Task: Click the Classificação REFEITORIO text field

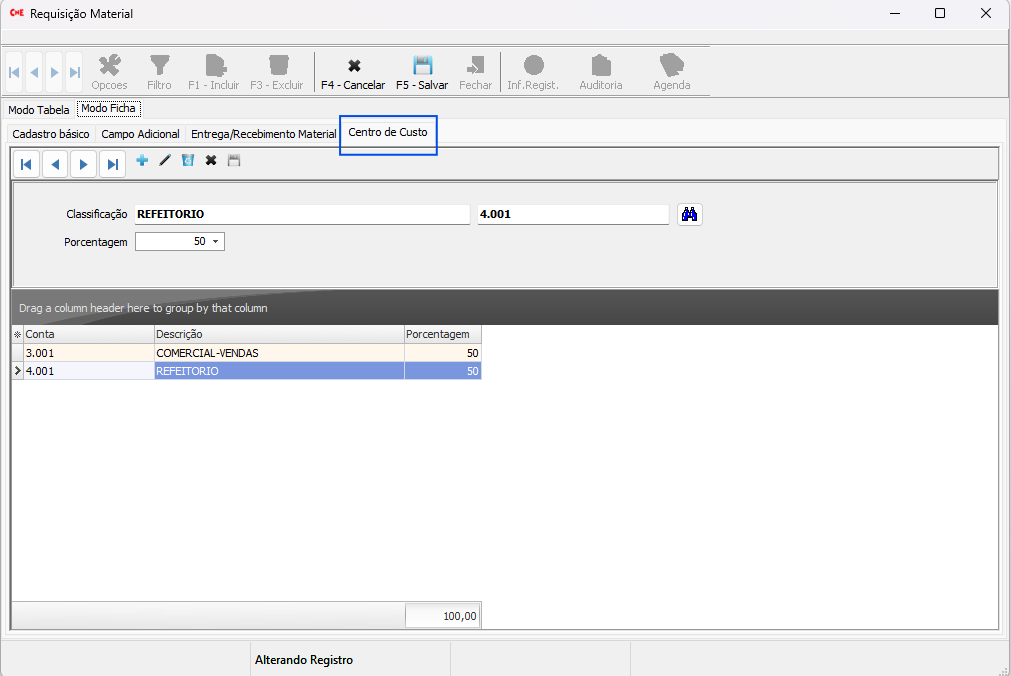Action: (301, 214)
